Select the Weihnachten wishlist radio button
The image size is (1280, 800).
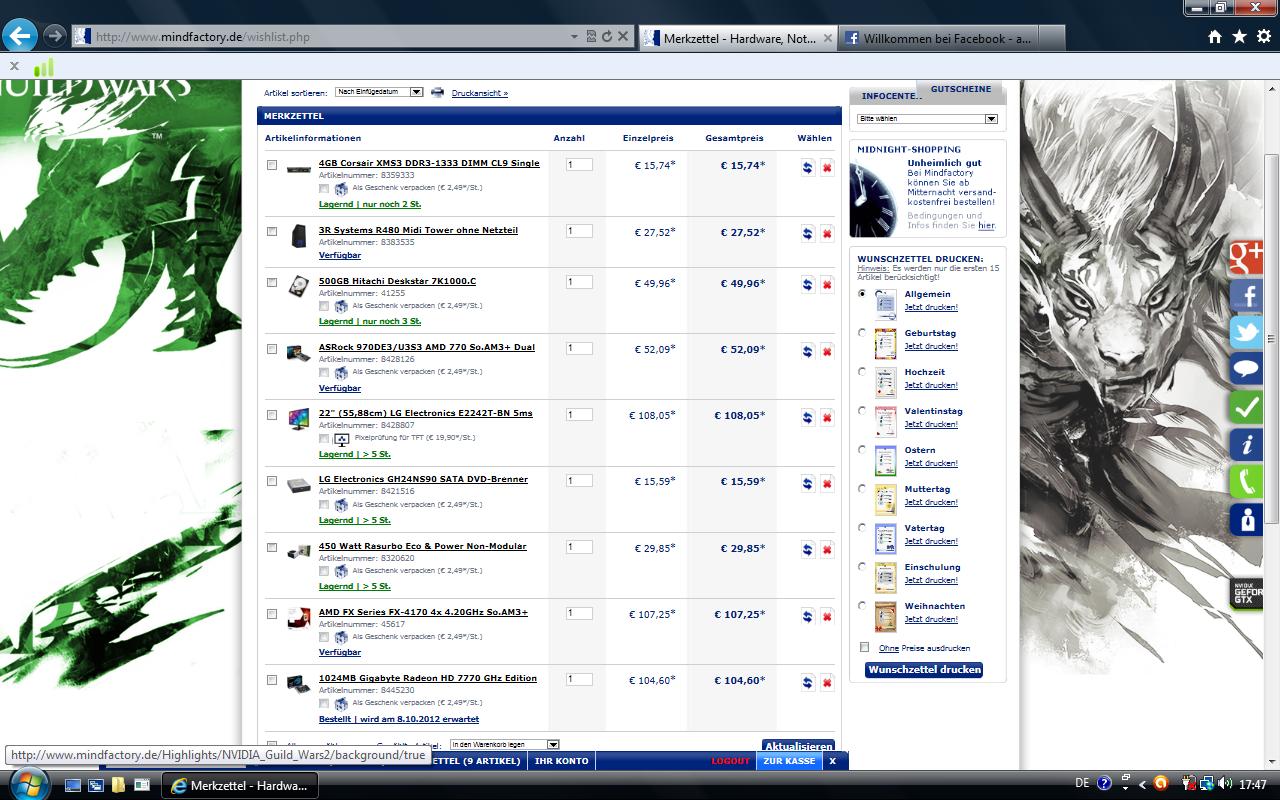click(x=862, y=605)
